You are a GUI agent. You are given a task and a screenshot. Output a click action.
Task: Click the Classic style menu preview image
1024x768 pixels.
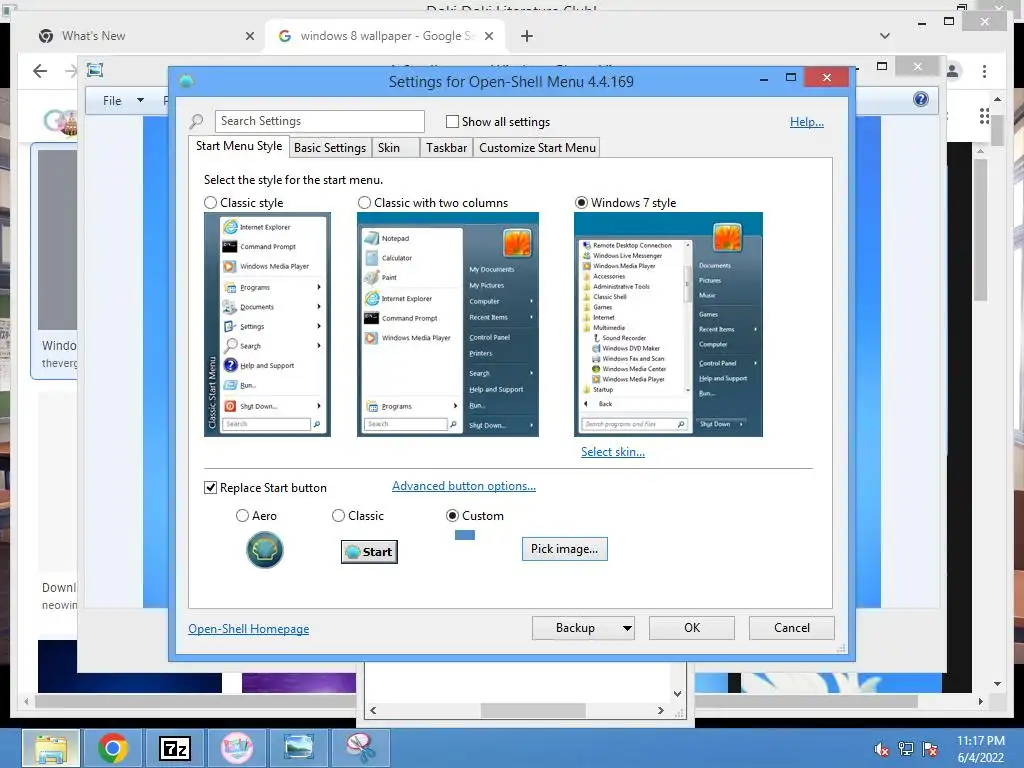point(267,325)
